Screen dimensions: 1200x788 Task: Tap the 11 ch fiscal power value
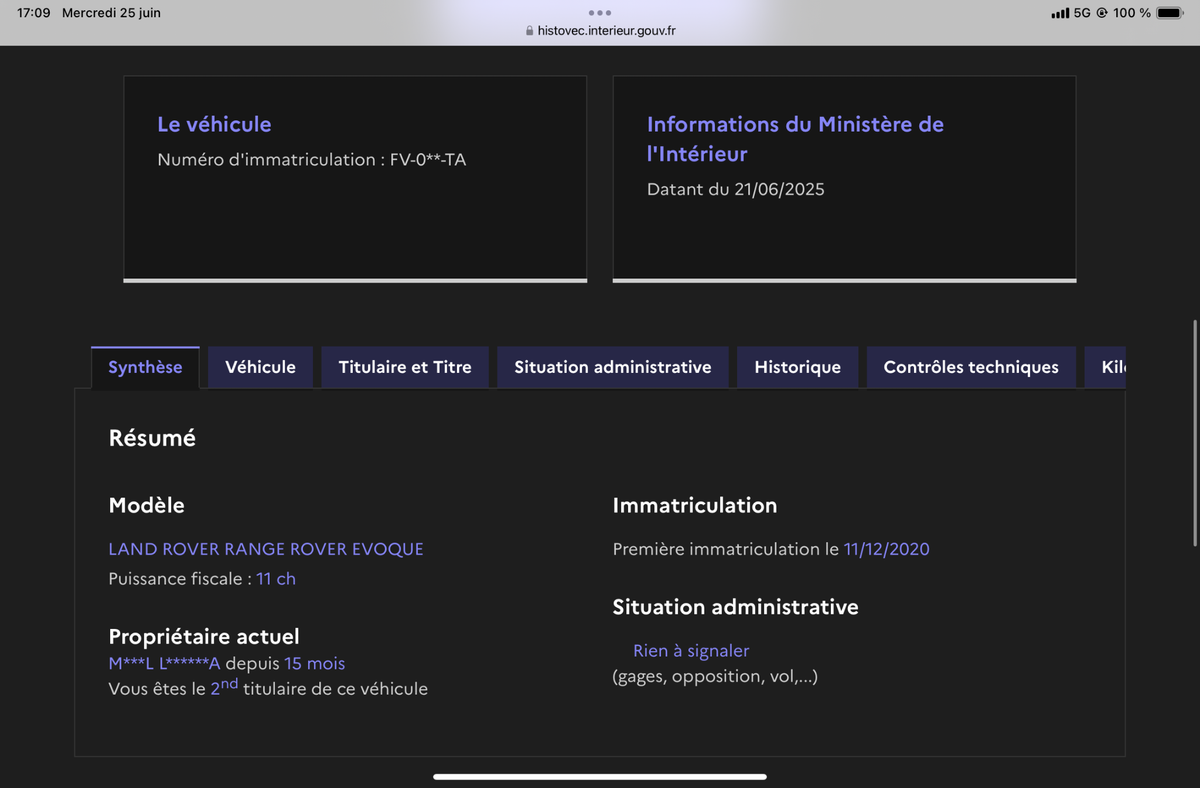pyautogui.click(x=276, y=579)
